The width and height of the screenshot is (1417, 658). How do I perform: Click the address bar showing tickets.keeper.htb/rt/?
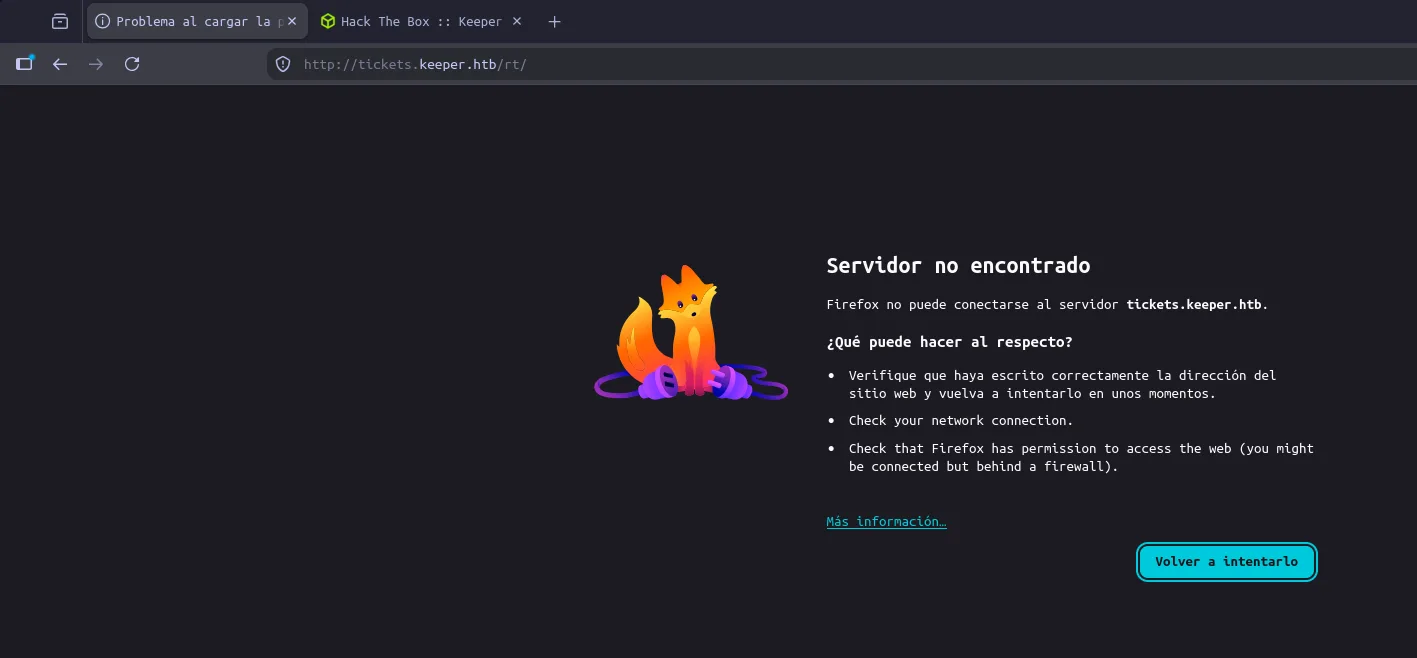tap(840, 64)
